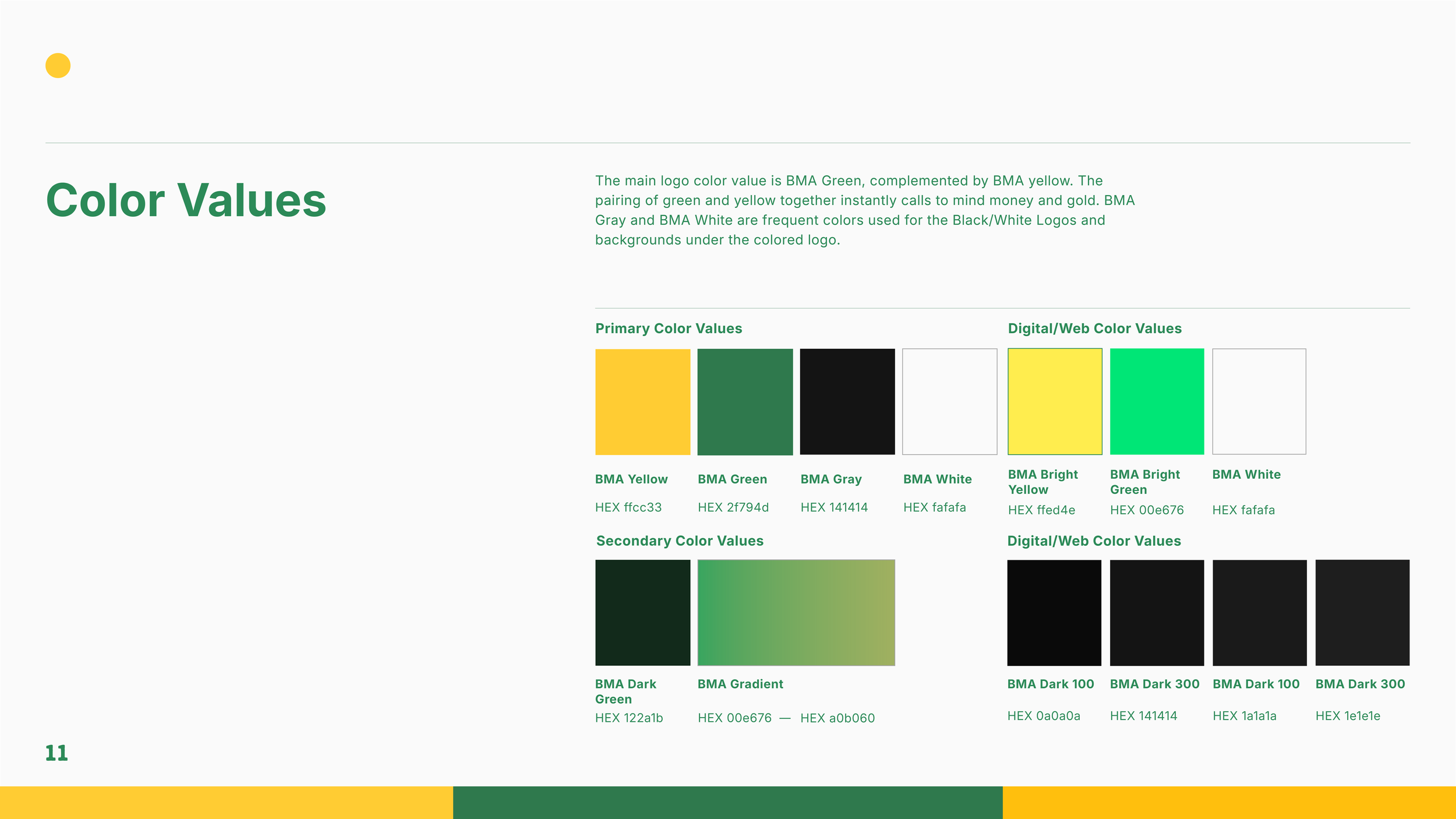Viewport: 1456px width, 819px height.
Task: Click the green segment of footer bar
Action: coord(727,803)
